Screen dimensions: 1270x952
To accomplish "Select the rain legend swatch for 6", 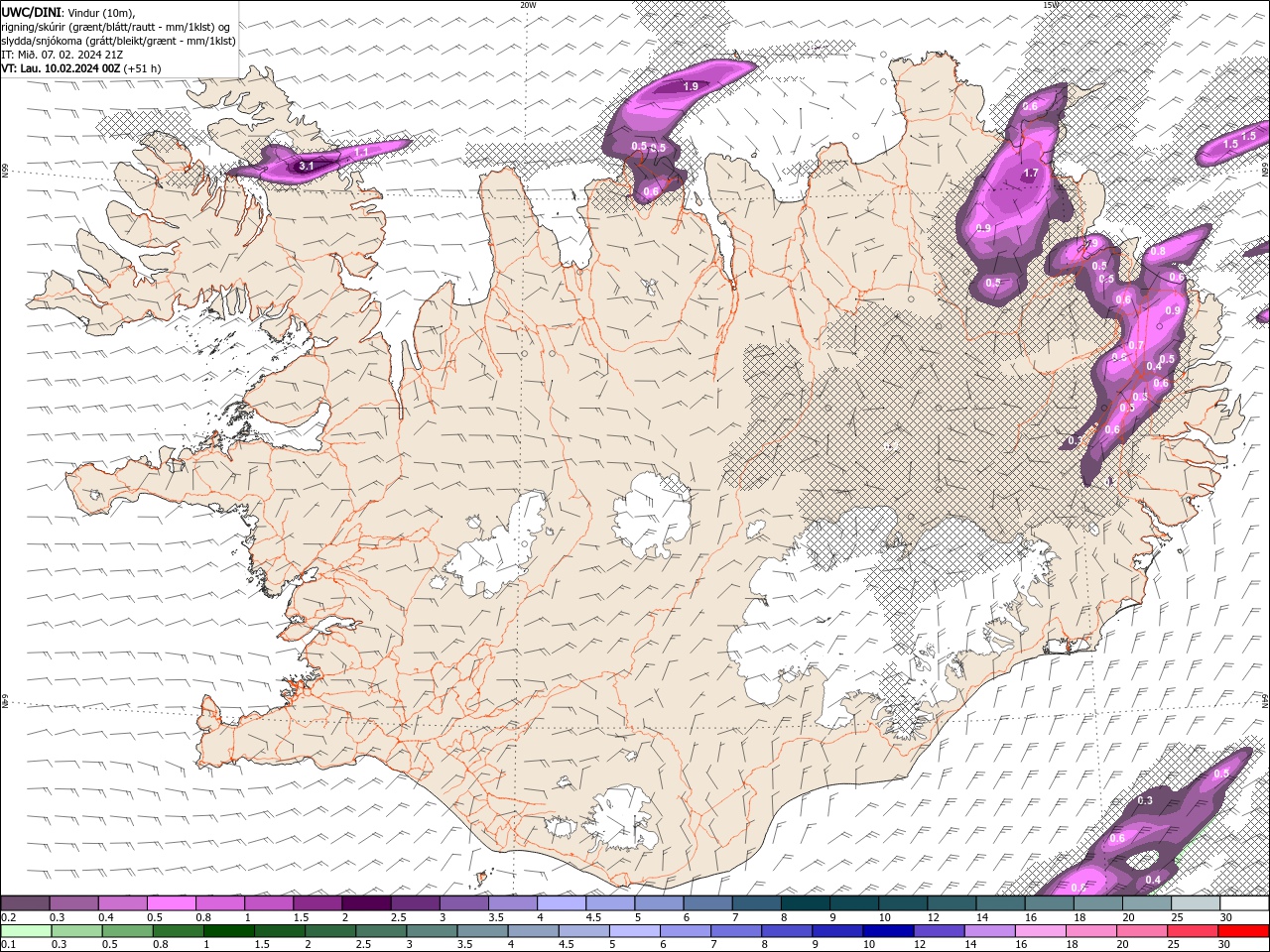I will [x=685, y=931].
